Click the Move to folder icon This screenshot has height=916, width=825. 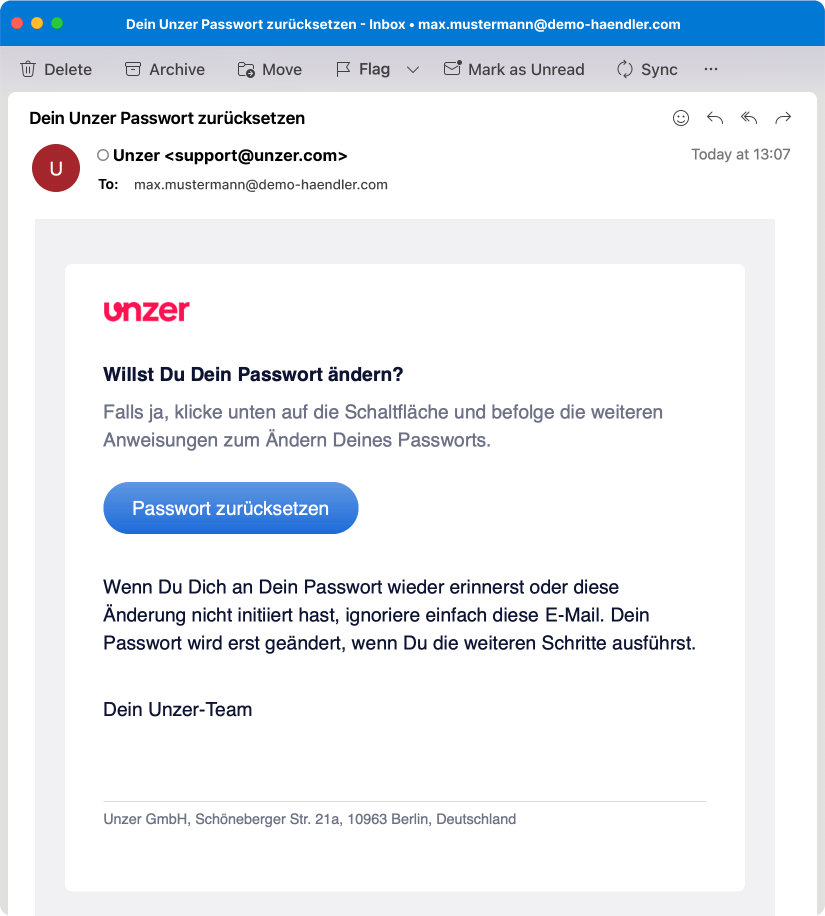pos(246,69)
